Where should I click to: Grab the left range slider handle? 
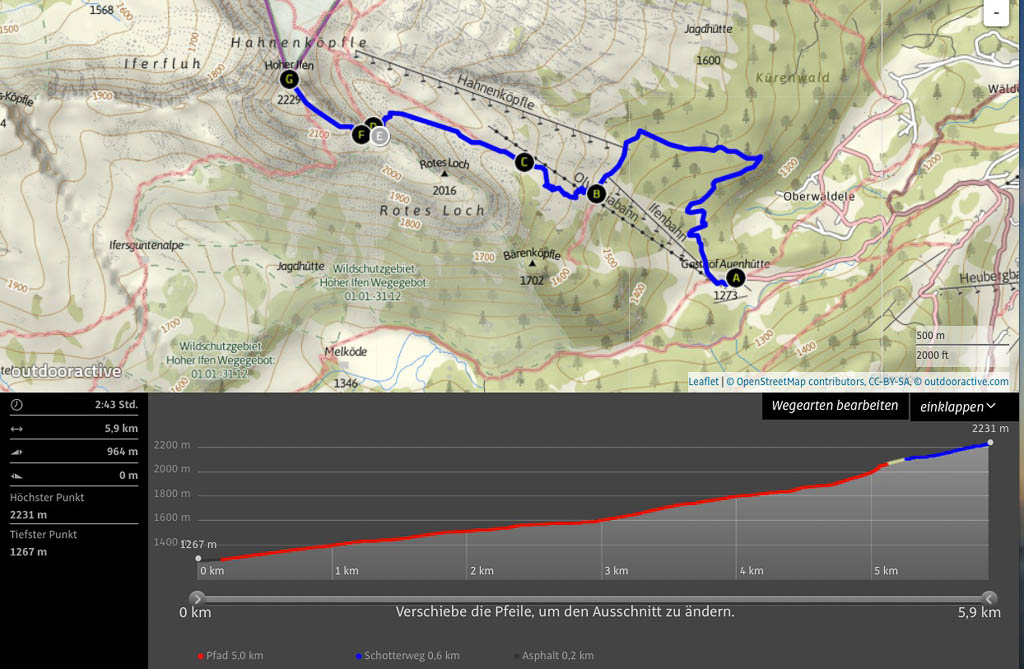(x=197, y=598)
